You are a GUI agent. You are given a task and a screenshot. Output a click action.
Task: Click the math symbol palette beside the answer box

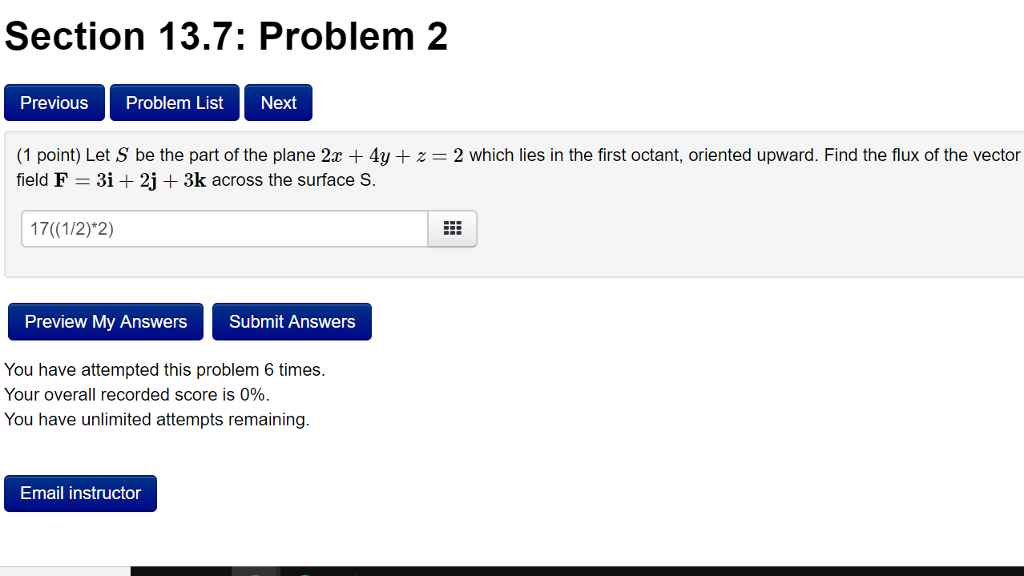452,228
